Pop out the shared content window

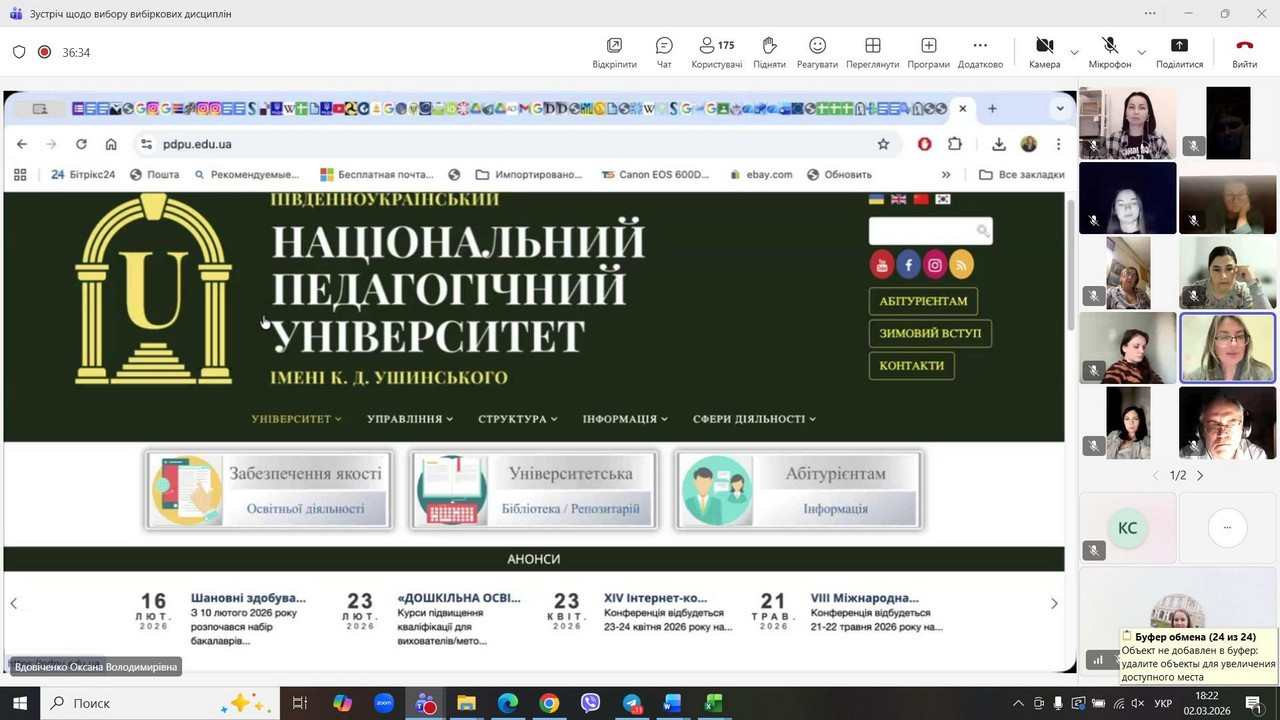coord(614,52)
